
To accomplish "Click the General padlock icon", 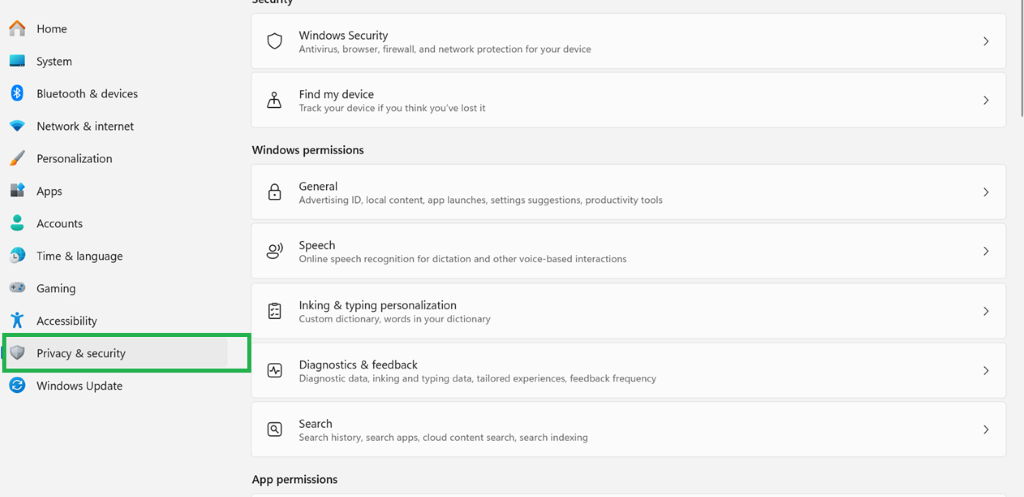I will point(275,192).
